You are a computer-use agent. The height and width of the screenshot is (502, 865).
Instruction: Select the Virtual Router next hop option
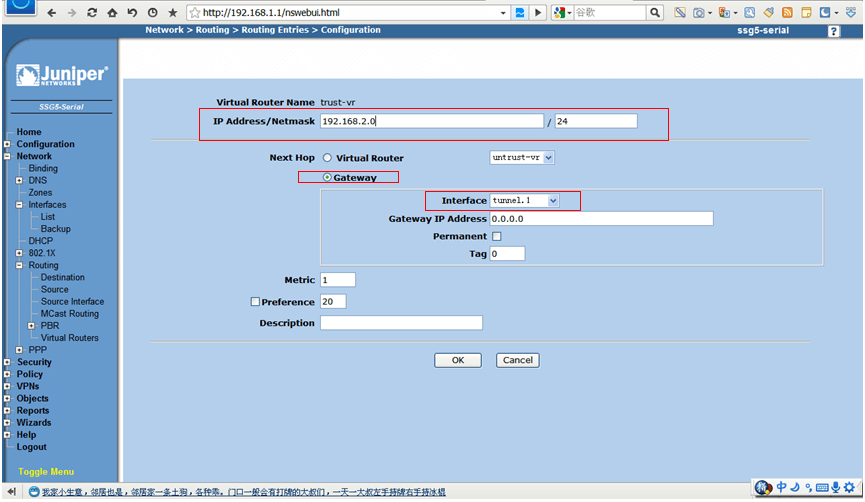point(327,158)
